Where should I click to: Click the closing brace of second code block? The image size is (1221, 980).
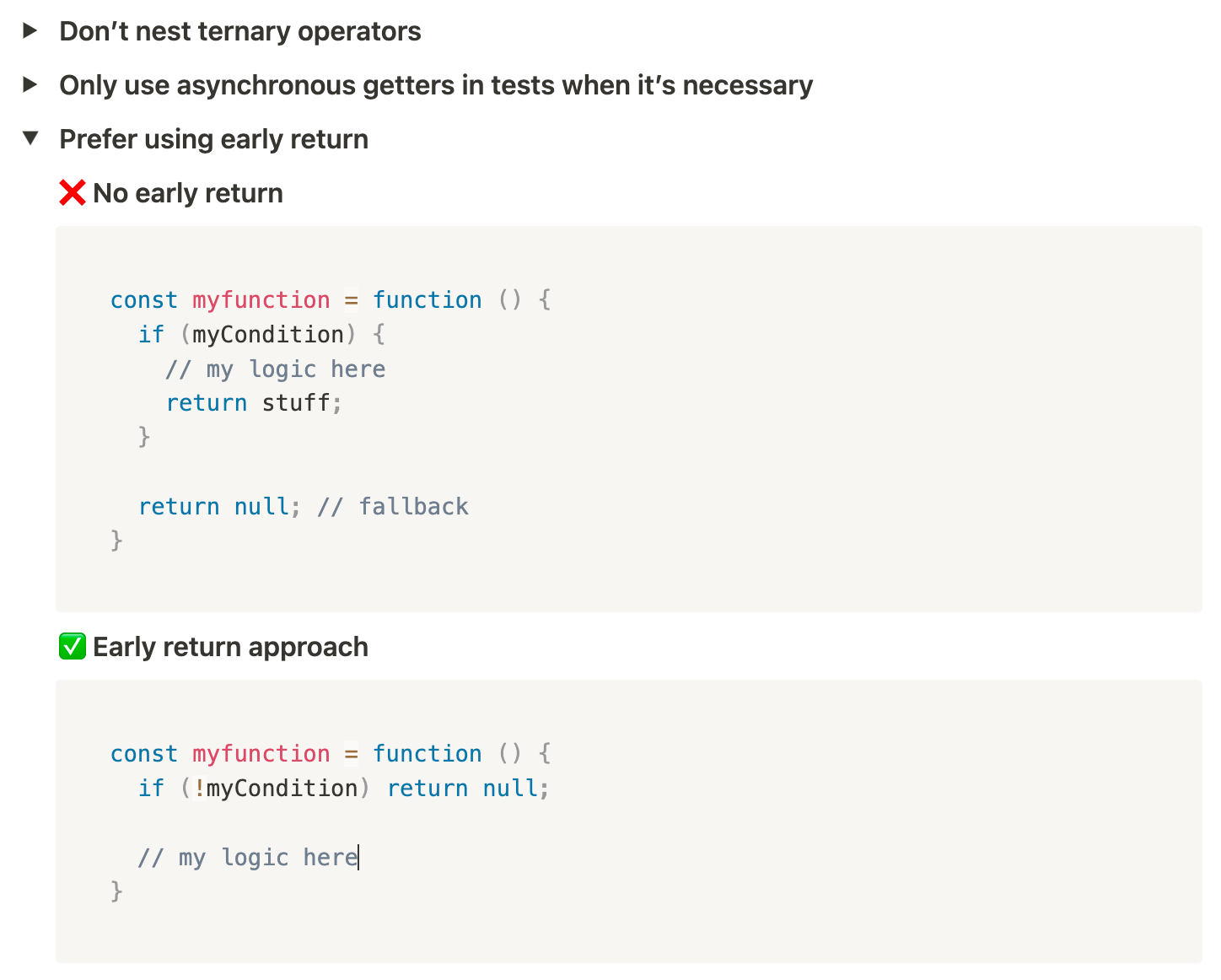(117, 891)
